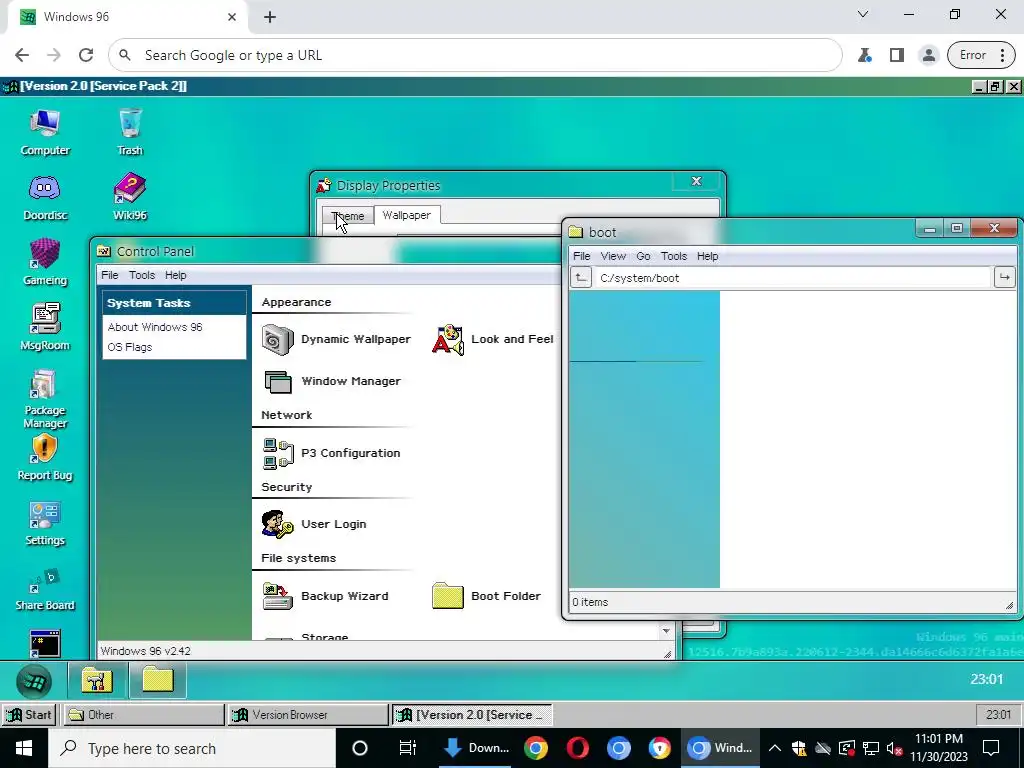Open Help menu in Control Panel

tap(176, 275)
